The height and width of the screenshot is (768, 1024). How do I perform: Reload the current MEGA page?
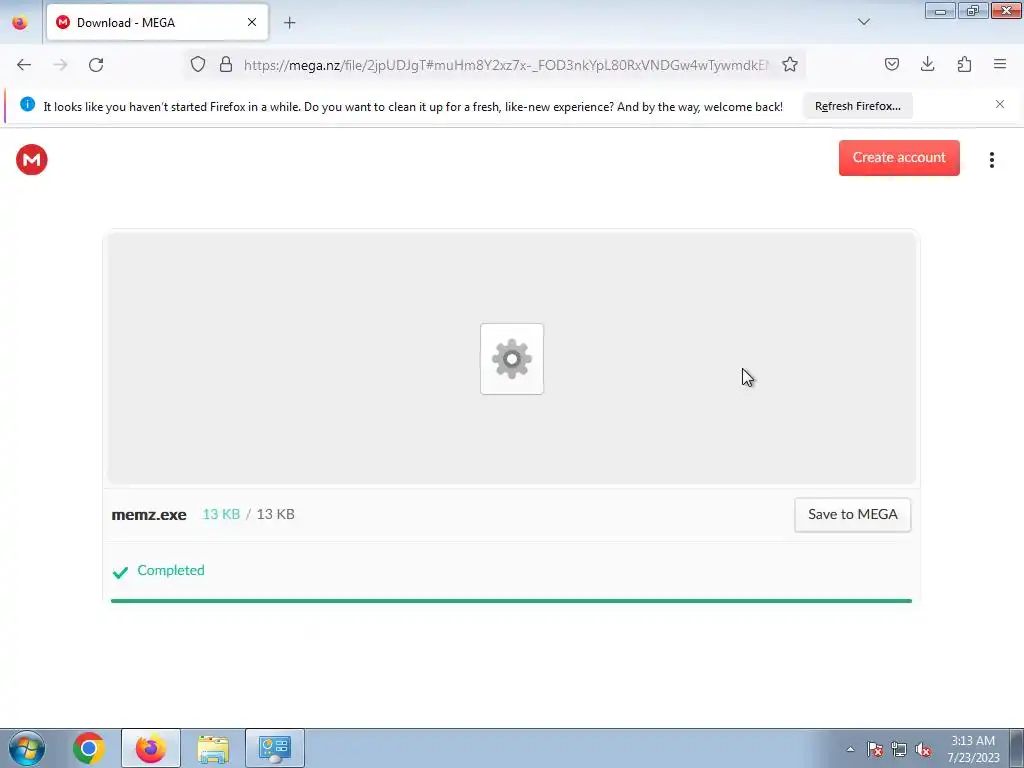(96, 65)
